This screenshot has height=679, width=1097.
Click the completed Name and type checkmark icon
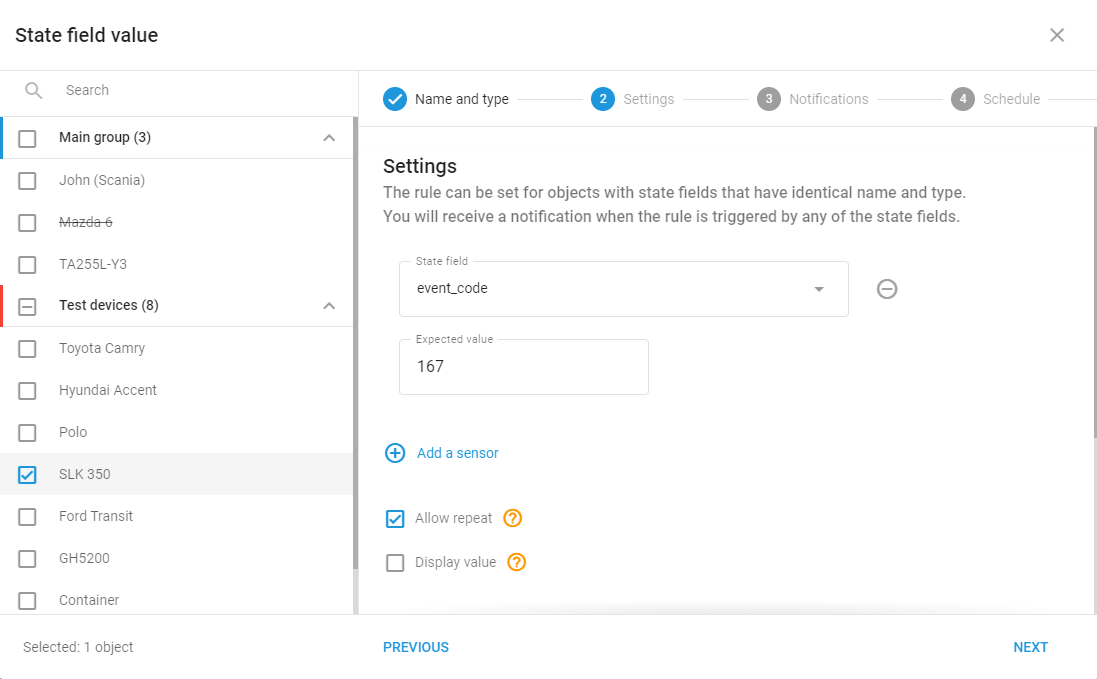(395, 99)
